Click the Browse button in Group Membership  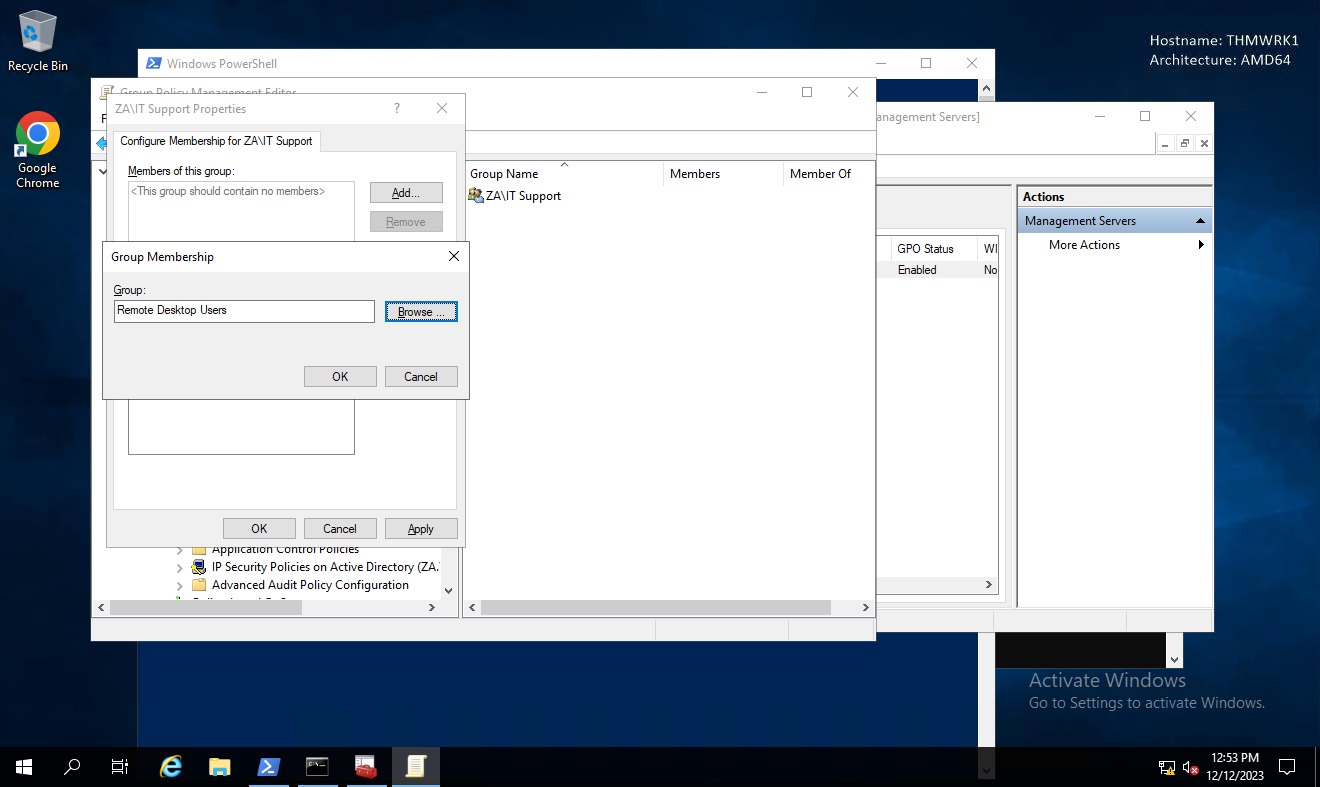(x=421, y=312)
